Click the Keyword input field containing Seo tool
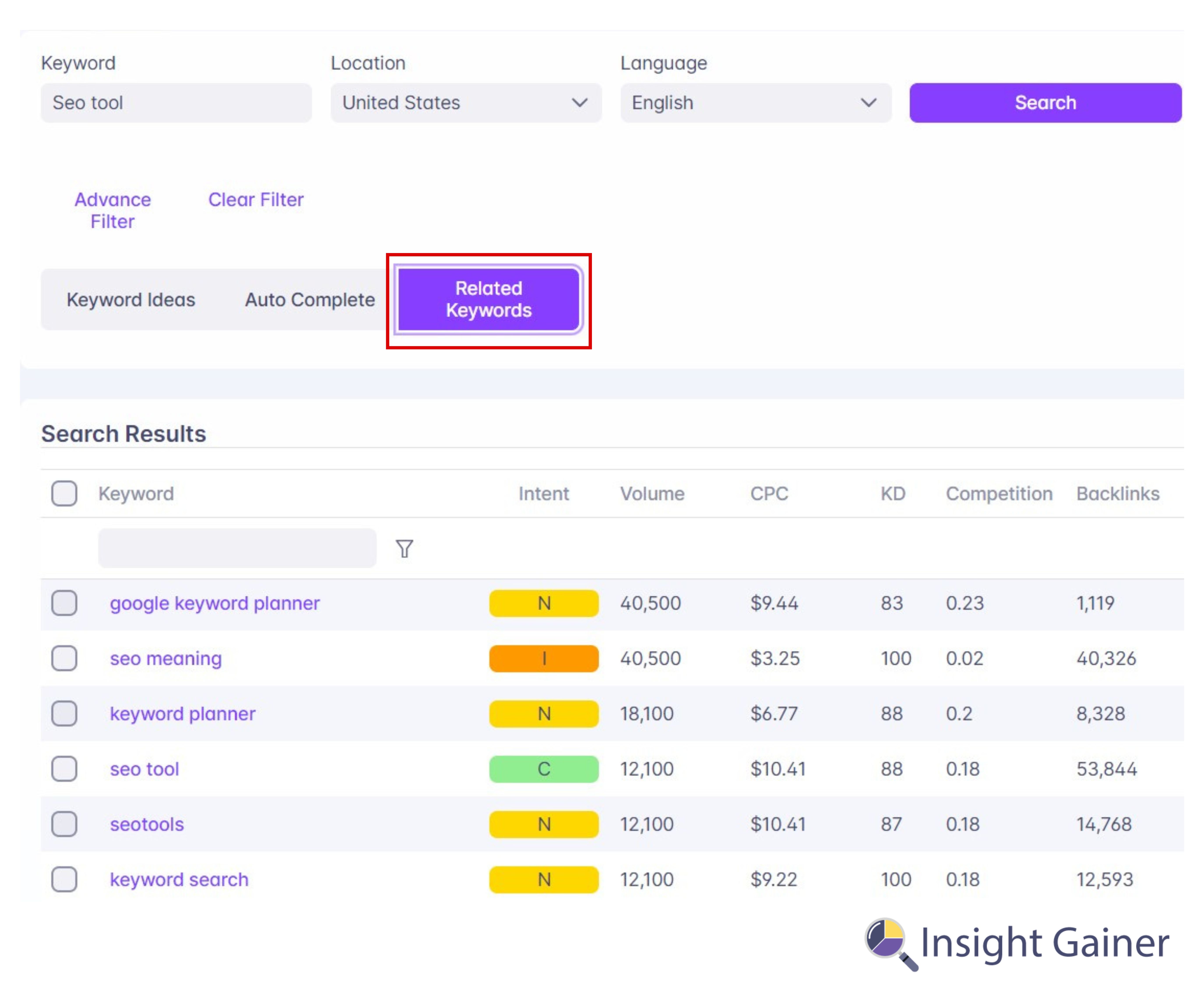 176,103
